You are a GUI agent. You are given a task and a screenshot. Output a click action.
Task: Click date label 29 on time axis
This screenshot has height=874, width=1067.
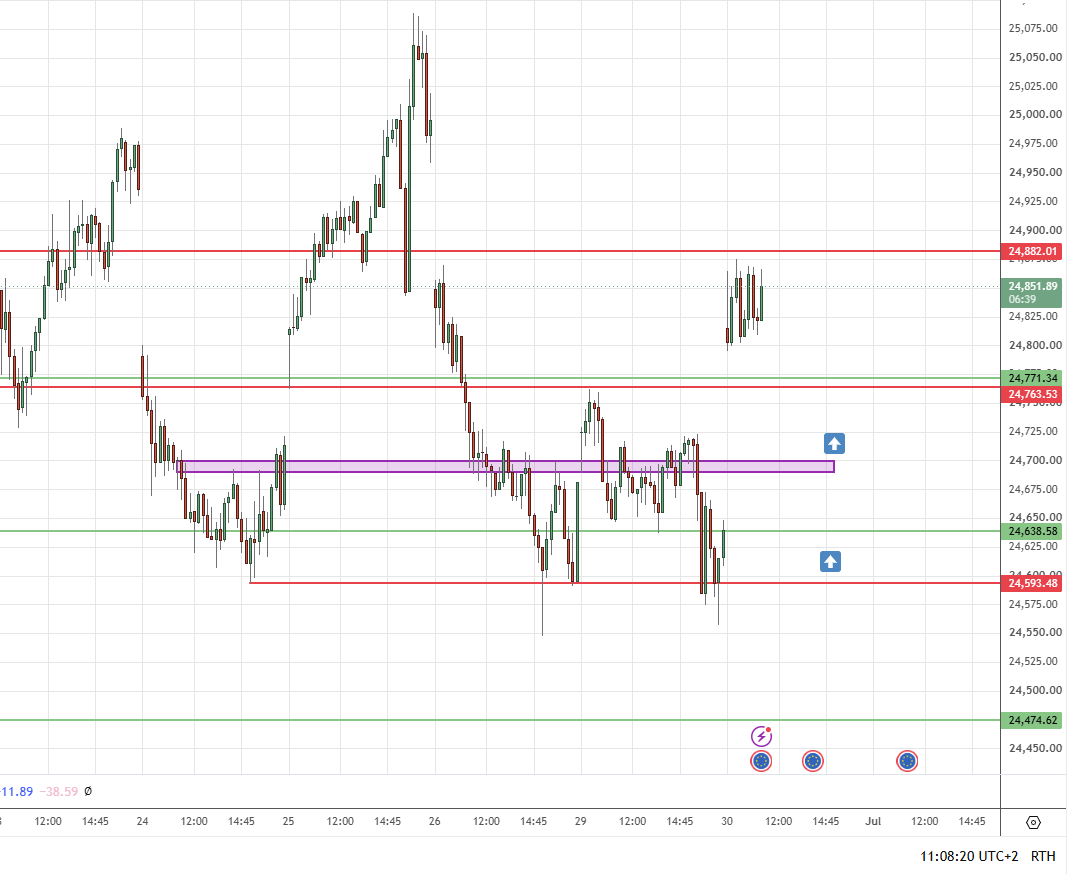pyautogui.click(x=580, y=822)
